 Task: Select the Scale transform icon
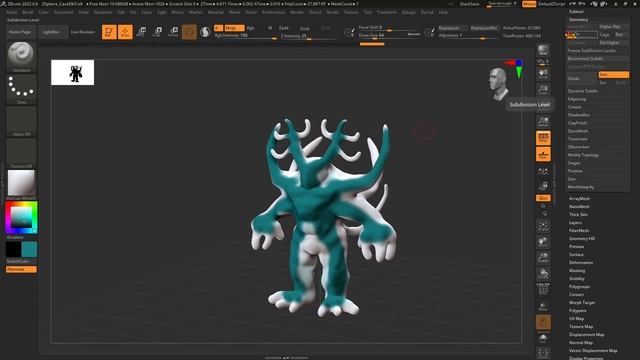157,32
